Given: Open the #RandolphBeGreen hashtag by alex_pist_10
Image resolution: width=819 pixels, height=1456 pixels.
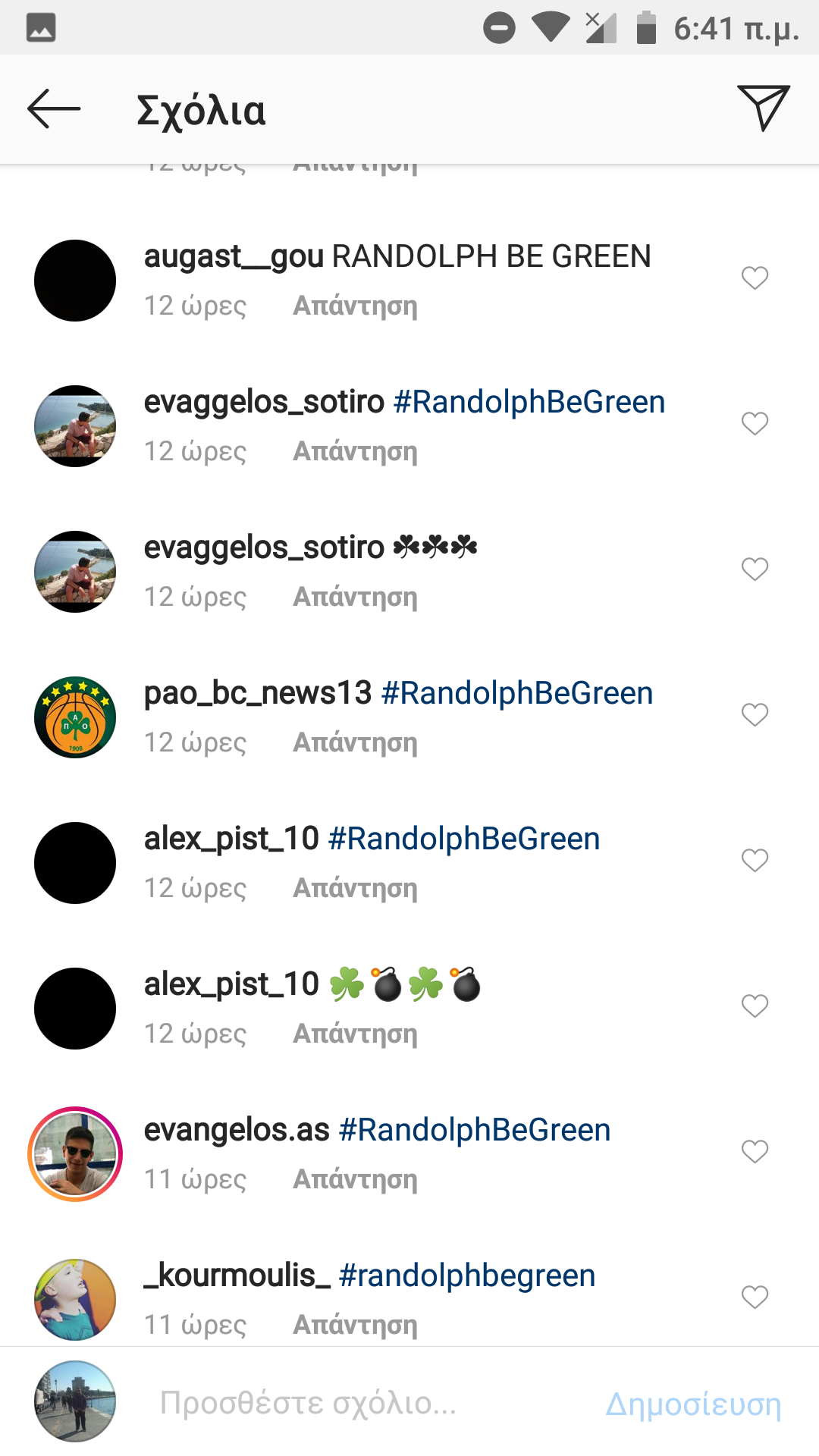Looking at the screenshot, I should coord(464,839).
